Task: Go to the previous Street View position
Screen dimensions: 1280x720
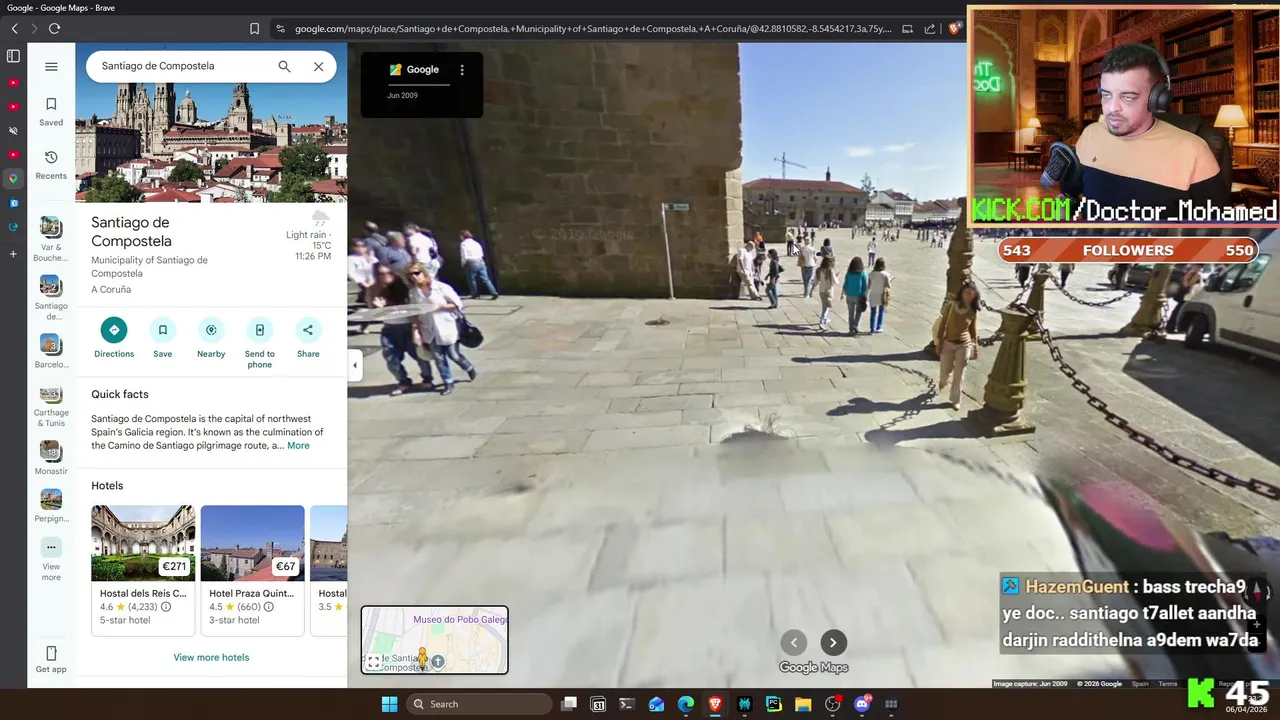Action: point(794,643)
